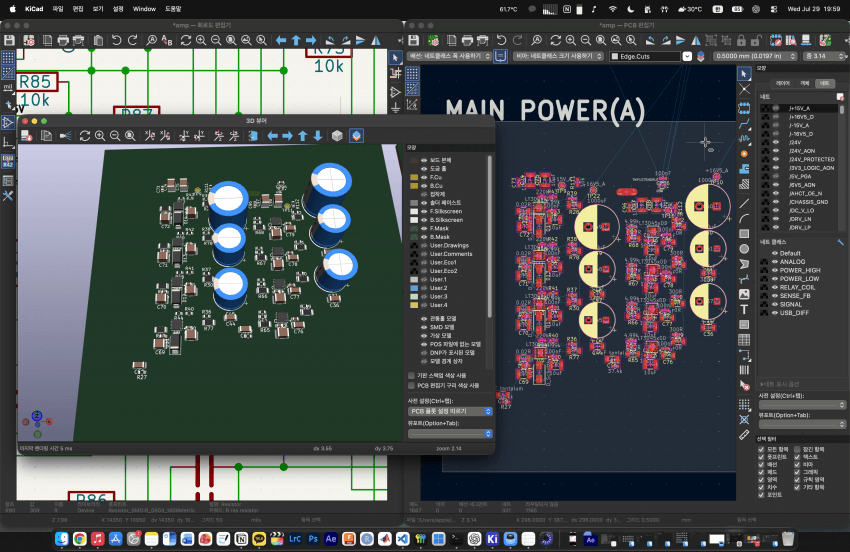Switch to the 네트 tab in appearance panel
850x552 pixels.
click(x=825, y=83)
